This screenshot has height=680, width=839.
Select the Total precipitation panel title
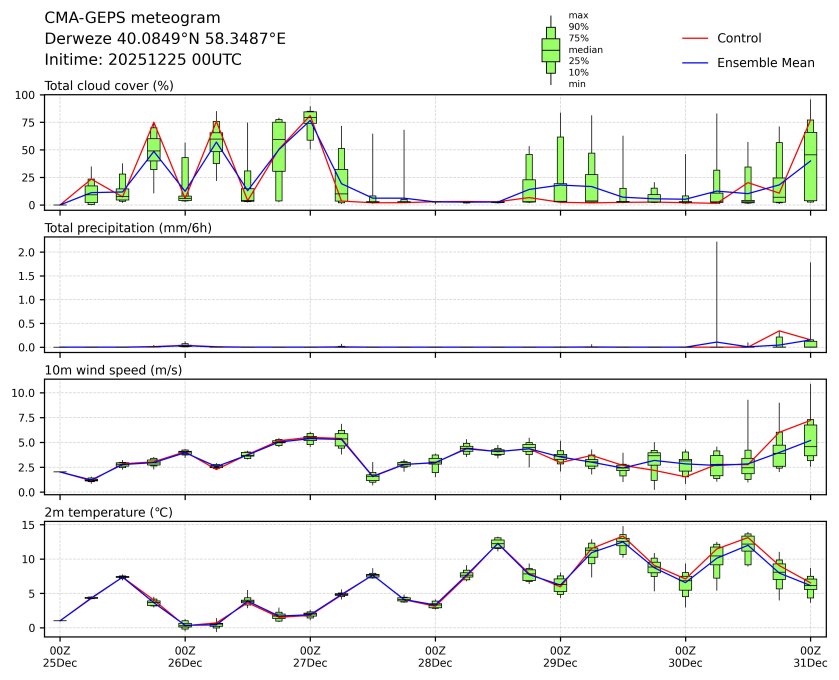128,227
